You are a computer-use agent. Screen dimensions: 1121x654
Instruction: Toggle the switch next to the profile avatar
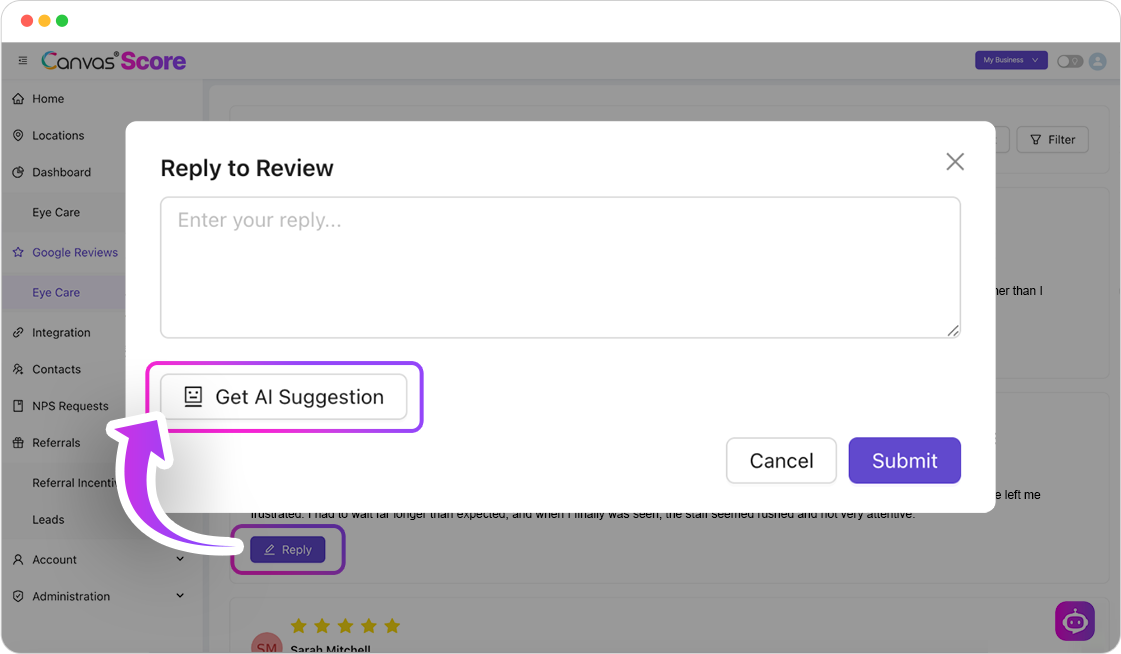[1070, 61]
